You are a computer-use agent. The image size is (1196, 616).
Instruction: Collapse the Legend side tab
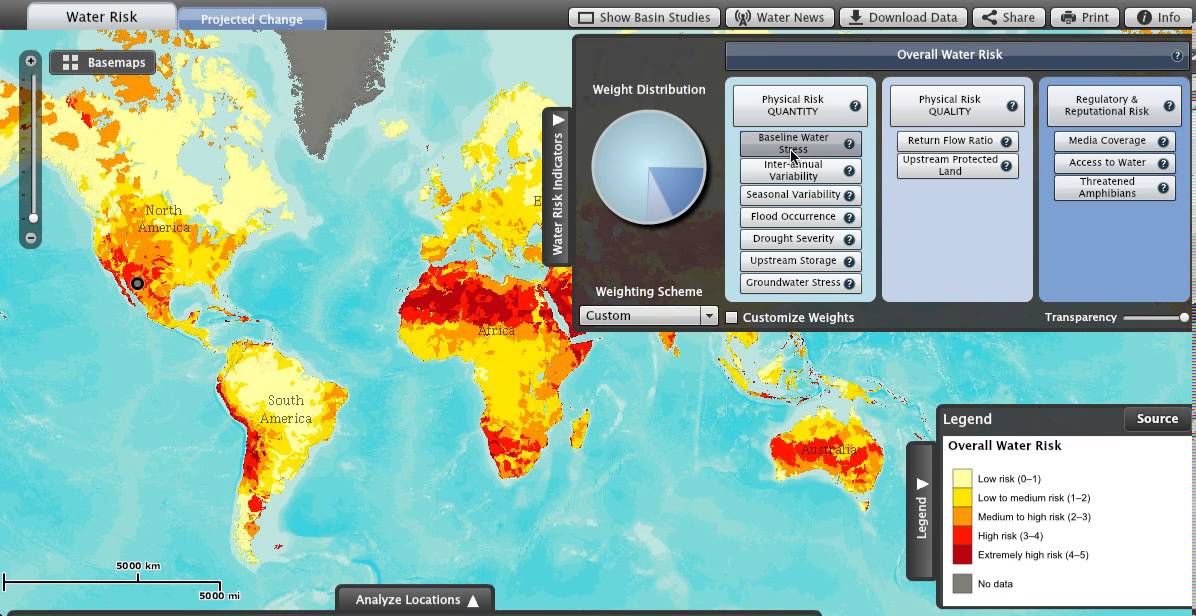[x=921, y=510]
